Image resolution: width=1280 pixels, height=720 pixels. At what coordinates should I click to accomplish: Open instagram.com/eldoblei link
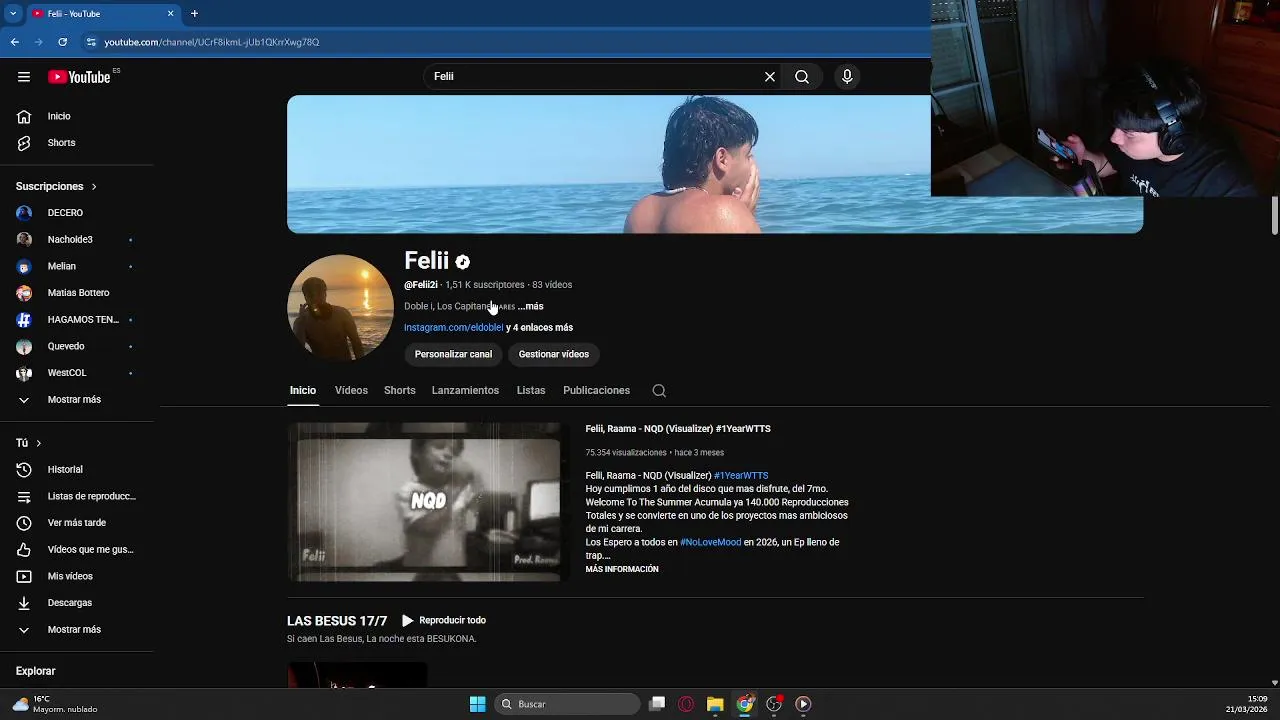(x=453, y=328)
